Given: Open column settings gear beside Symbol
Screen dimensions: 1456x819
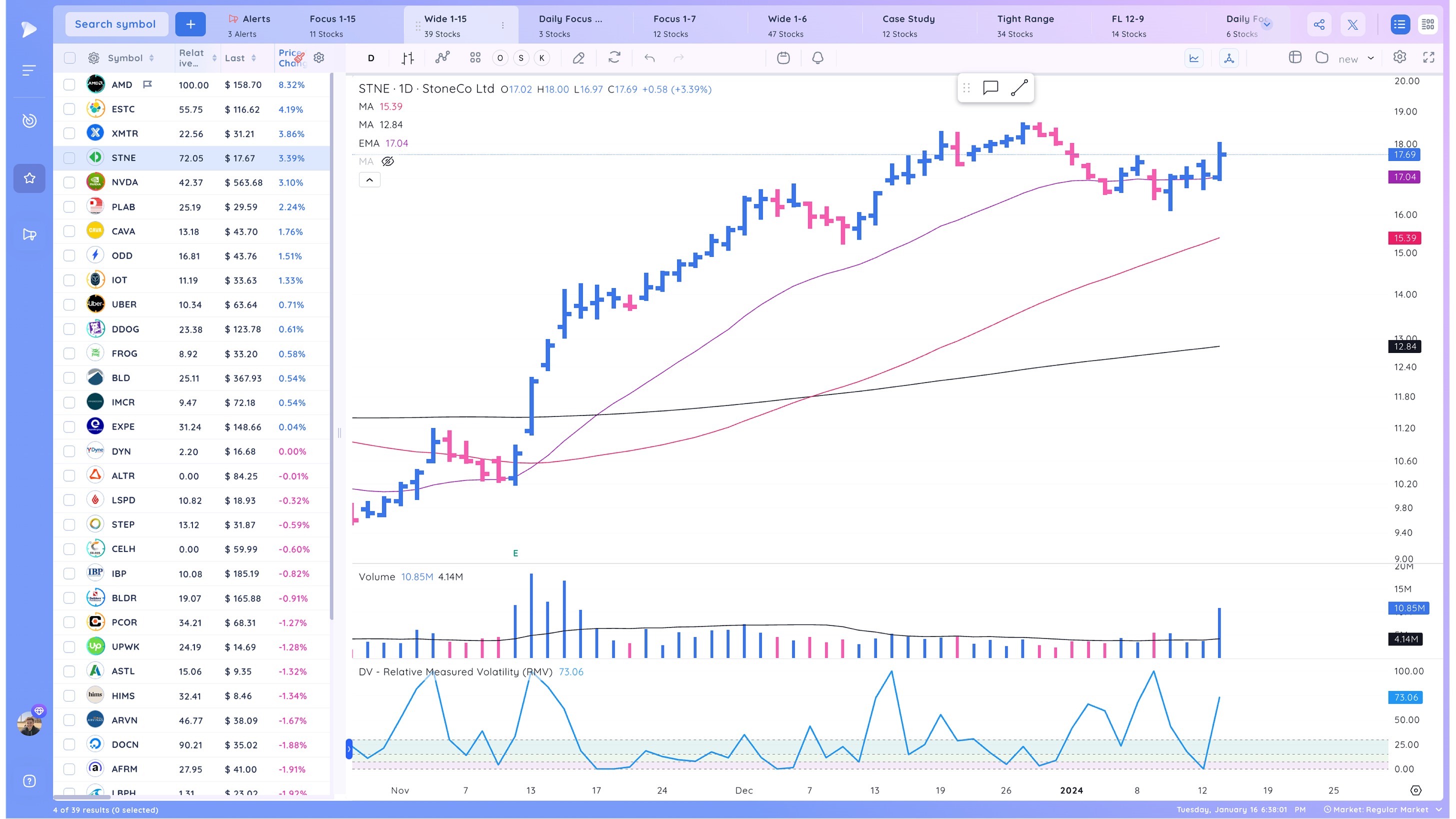Looking at the screenshot, I should pos(94,57).
